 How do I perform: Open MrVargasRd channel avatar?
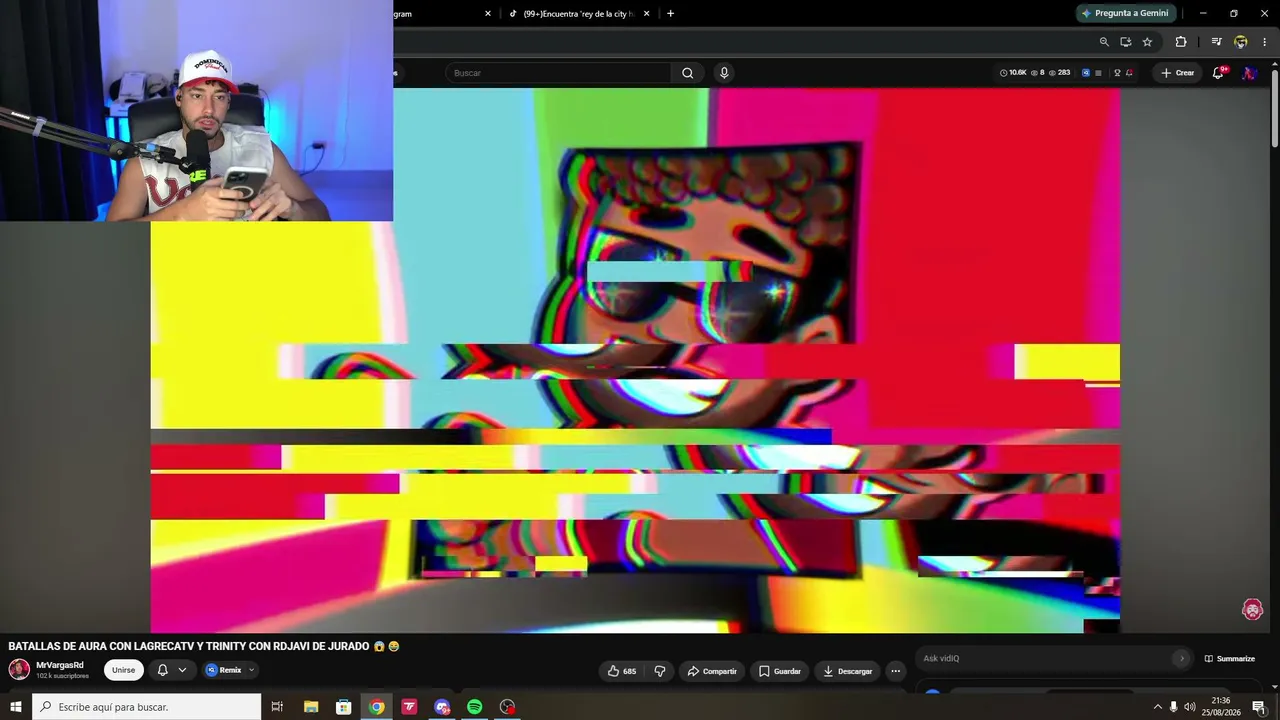point(19,669)
